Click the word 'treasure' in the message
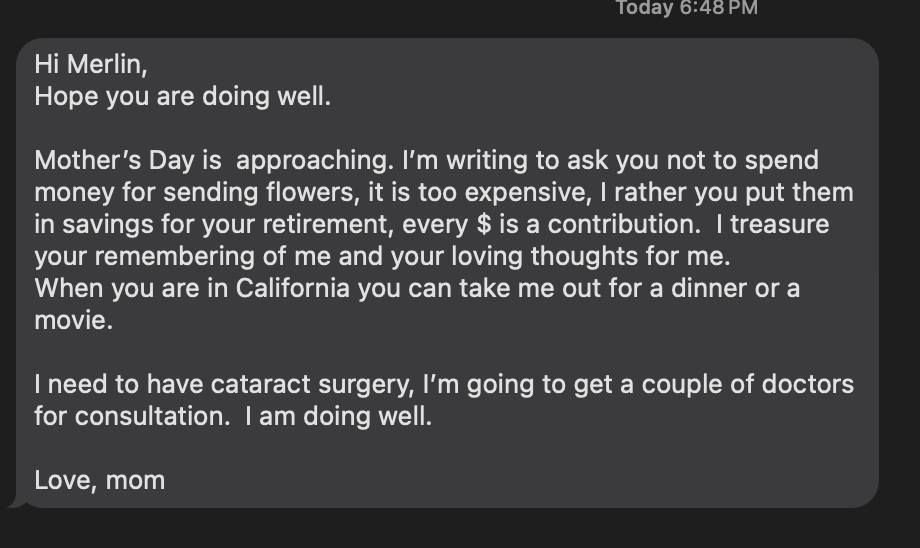920x548 pixels. pyautogui.click(x=779, y=224)
